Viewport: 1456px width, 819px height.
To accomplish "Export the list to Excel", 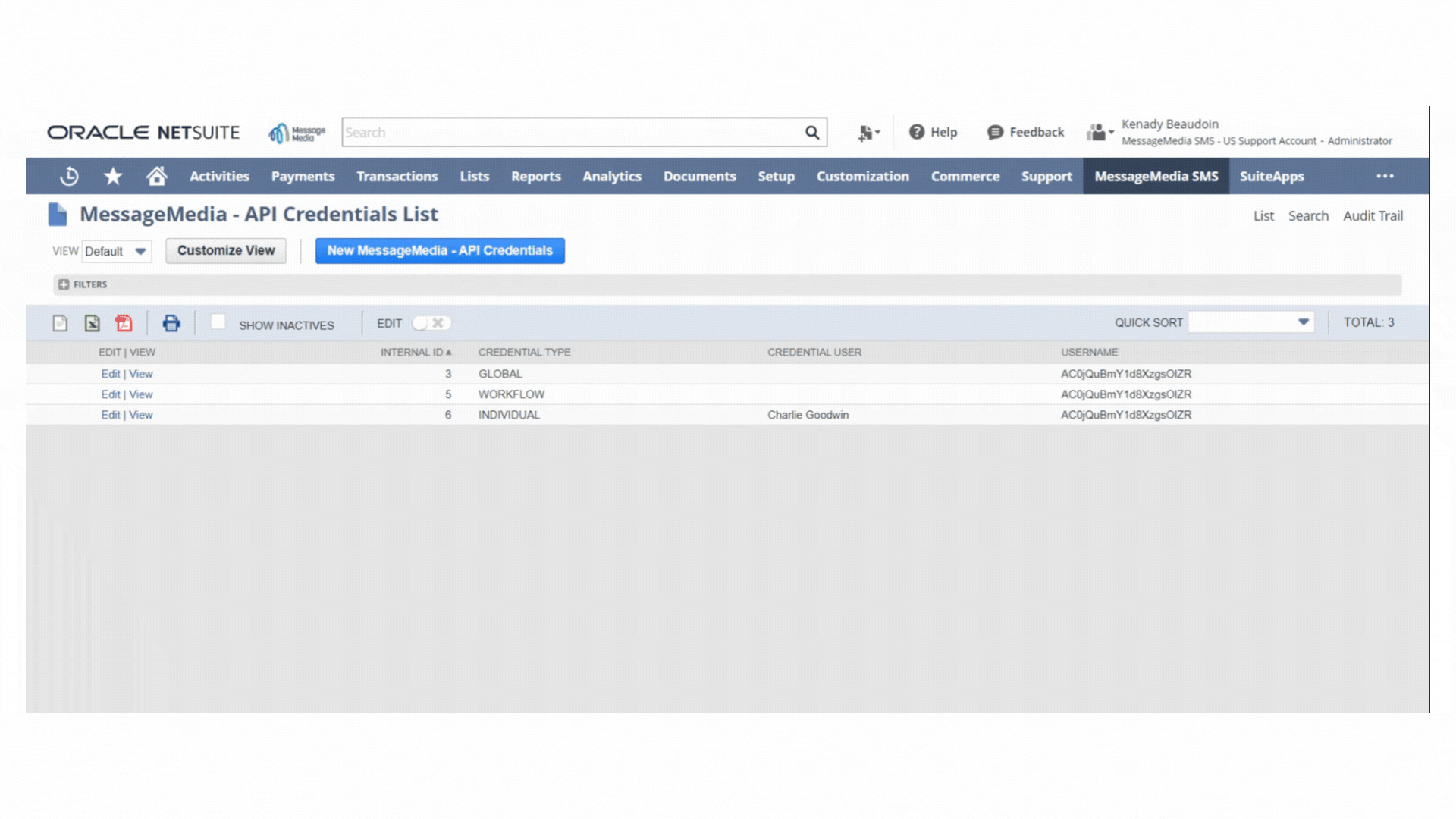I will (x=92, y=322).
